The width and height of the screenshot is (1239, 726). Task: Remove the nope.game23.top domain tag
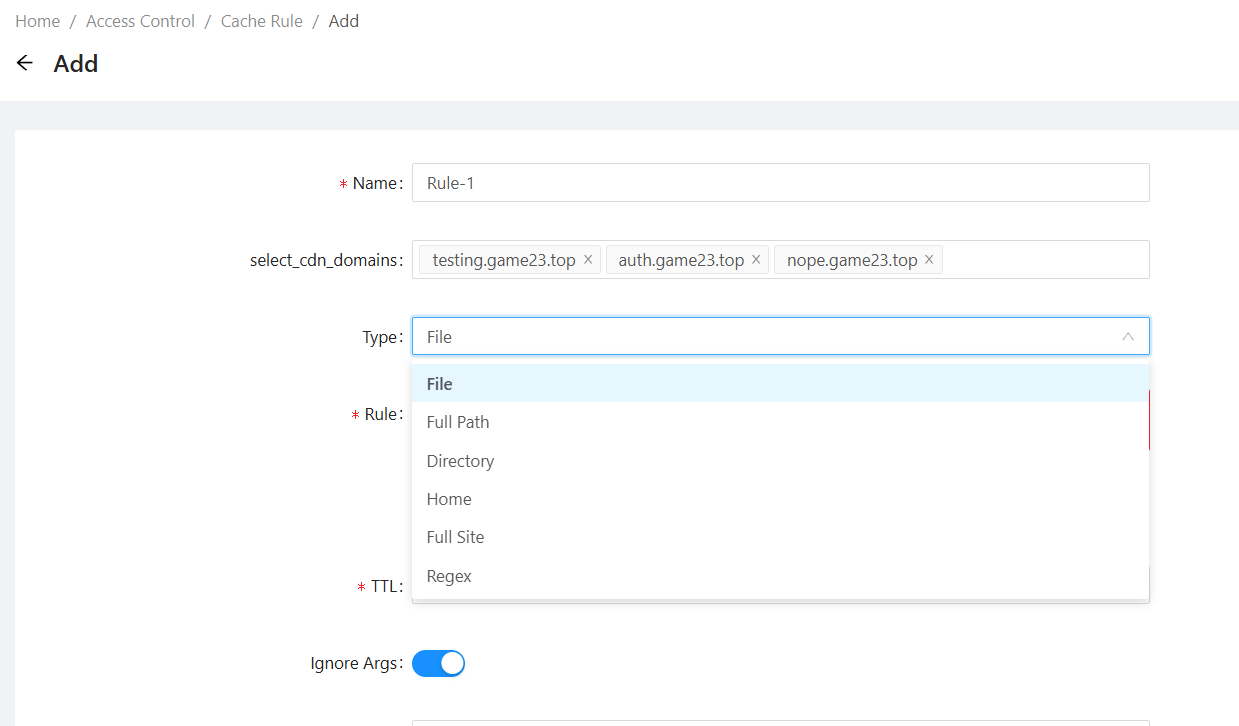pos(929,260)
